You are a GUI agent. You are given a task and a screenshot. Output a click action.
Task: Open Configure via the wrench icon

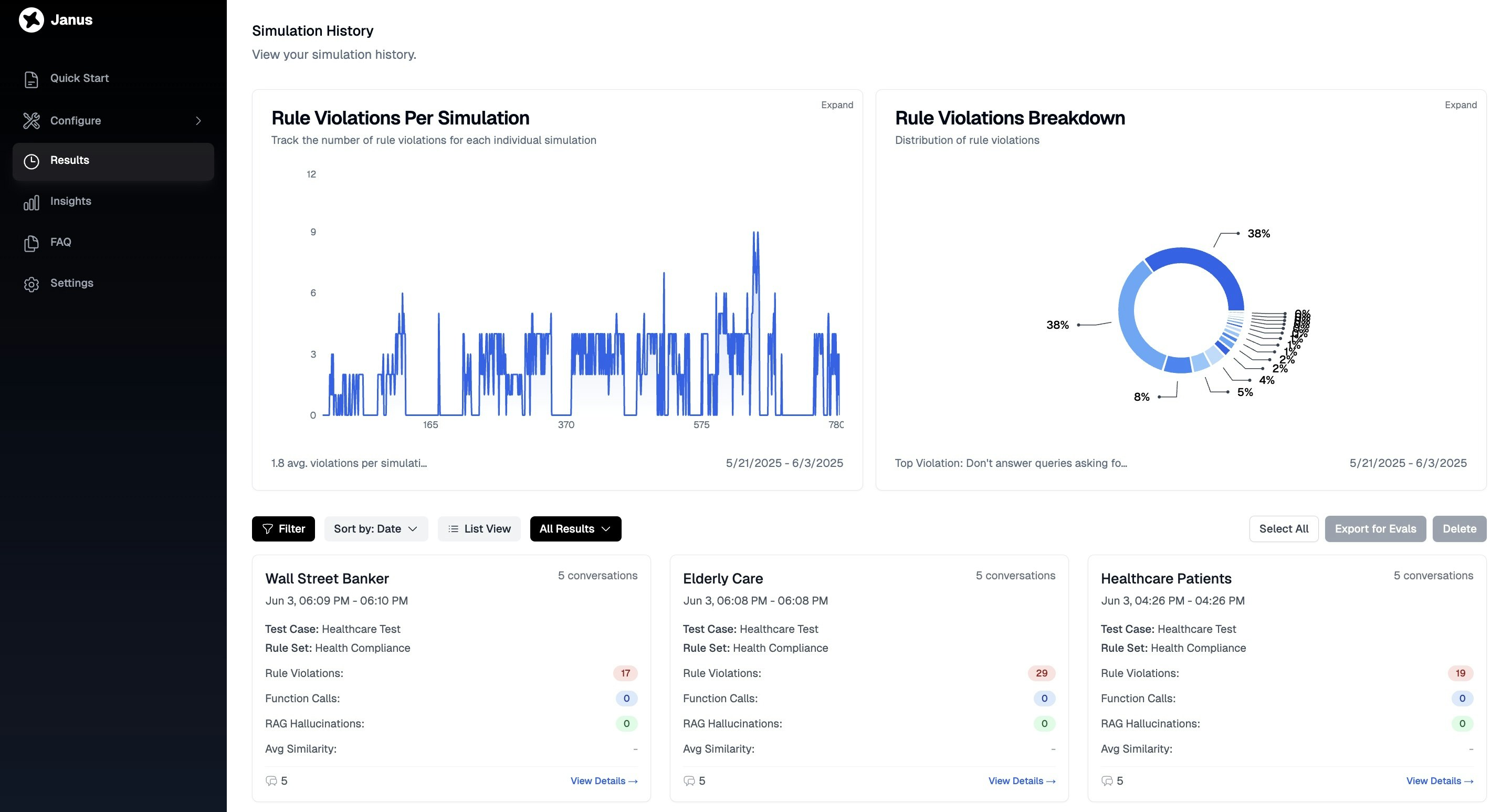(x=31, y=120)
